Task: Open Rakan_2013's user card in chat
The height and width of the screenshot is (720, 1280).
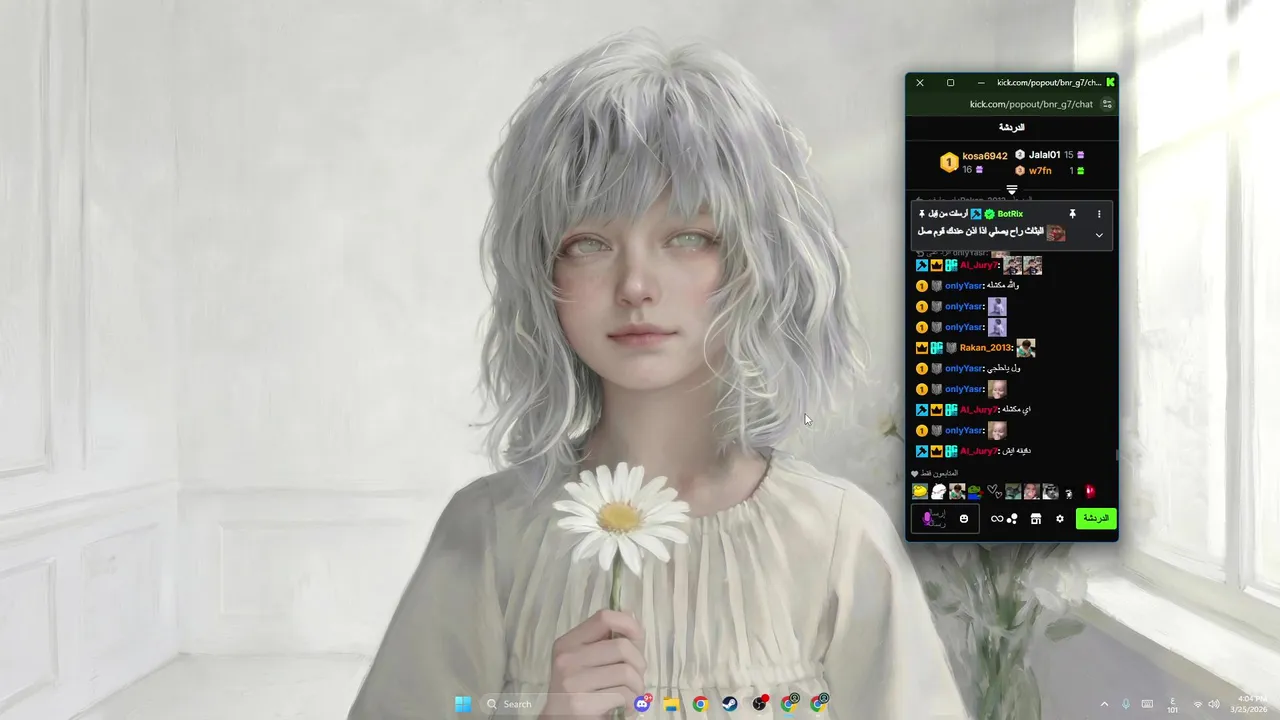Action: pyautogui.click(x=986, y=348)
